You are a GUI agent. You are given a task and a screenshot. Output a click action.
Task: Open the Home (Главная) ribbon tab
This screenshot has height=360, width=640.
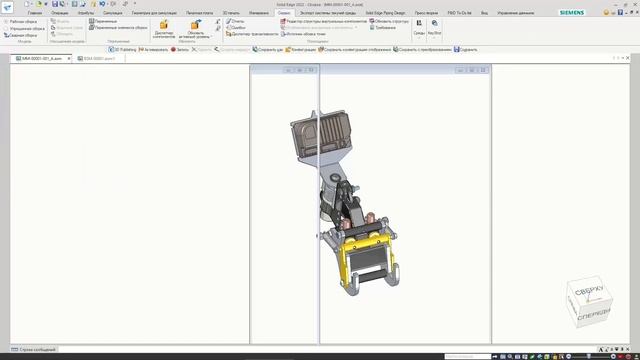(35, 13)
